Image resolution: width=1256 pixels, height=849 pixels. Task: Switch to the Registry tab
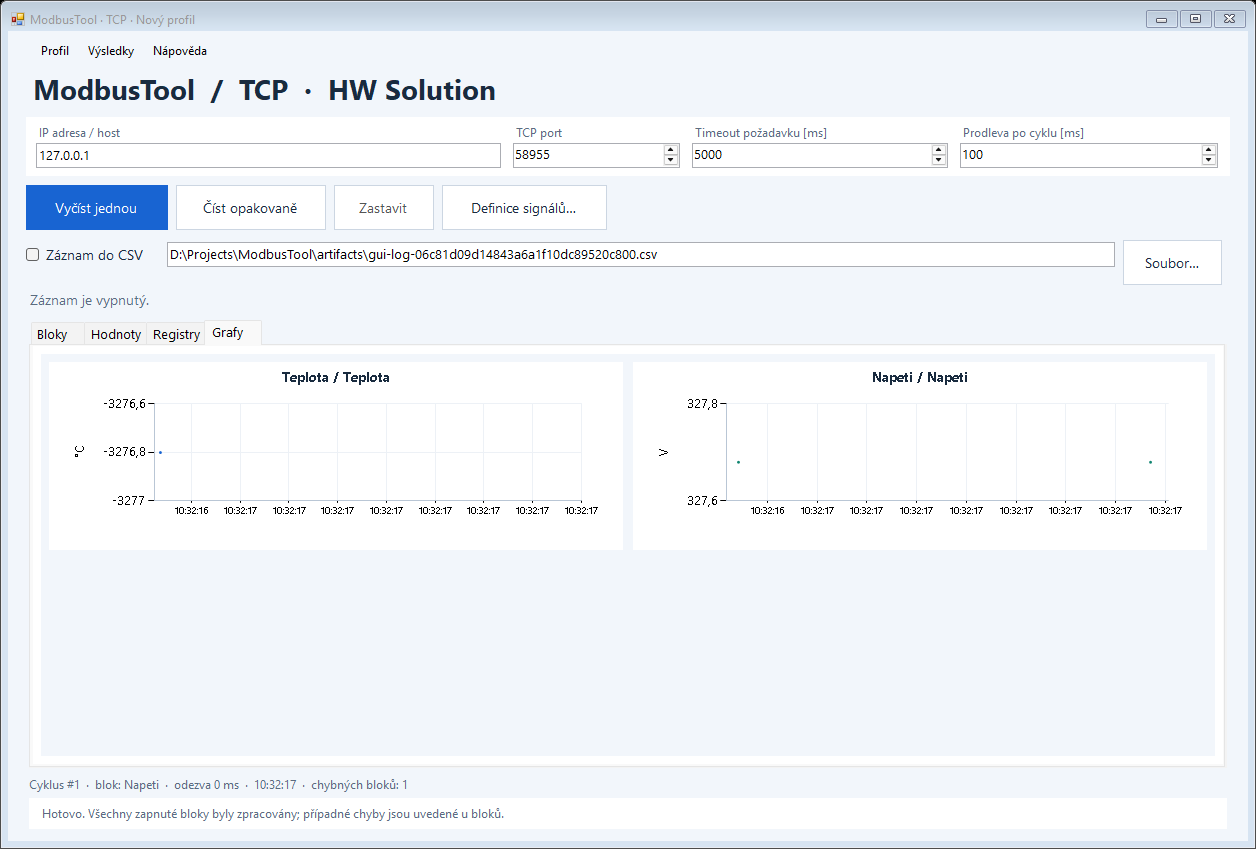[176, 334]
